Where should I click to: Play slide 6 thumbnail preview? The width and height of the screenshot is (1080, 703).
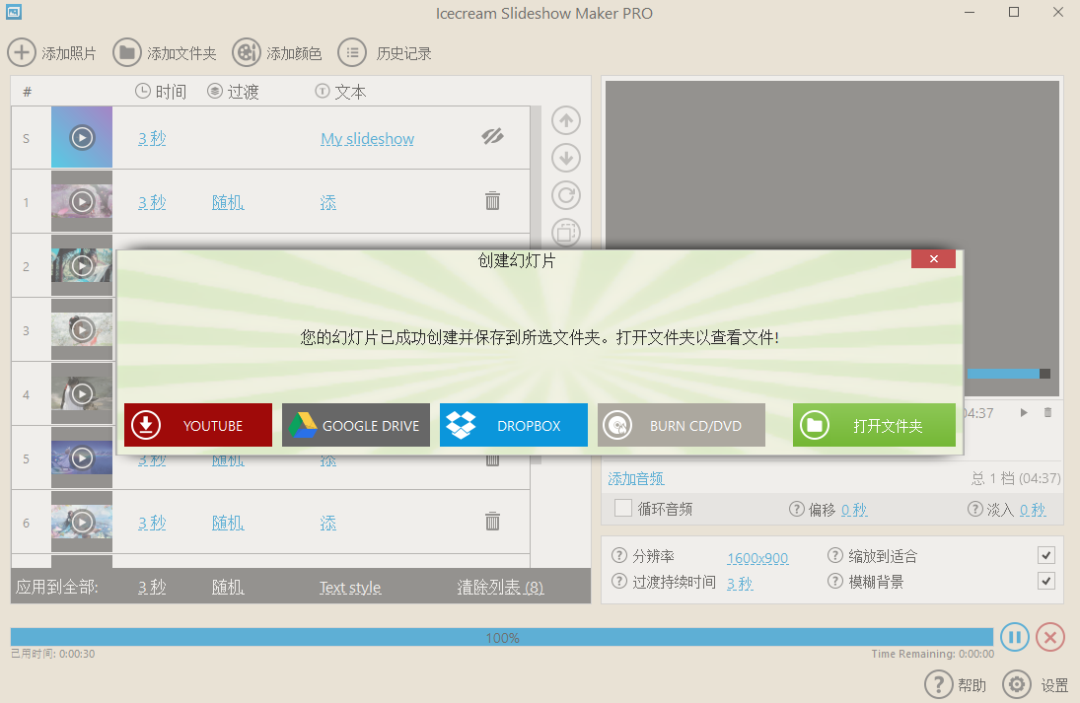pos(82,522)
